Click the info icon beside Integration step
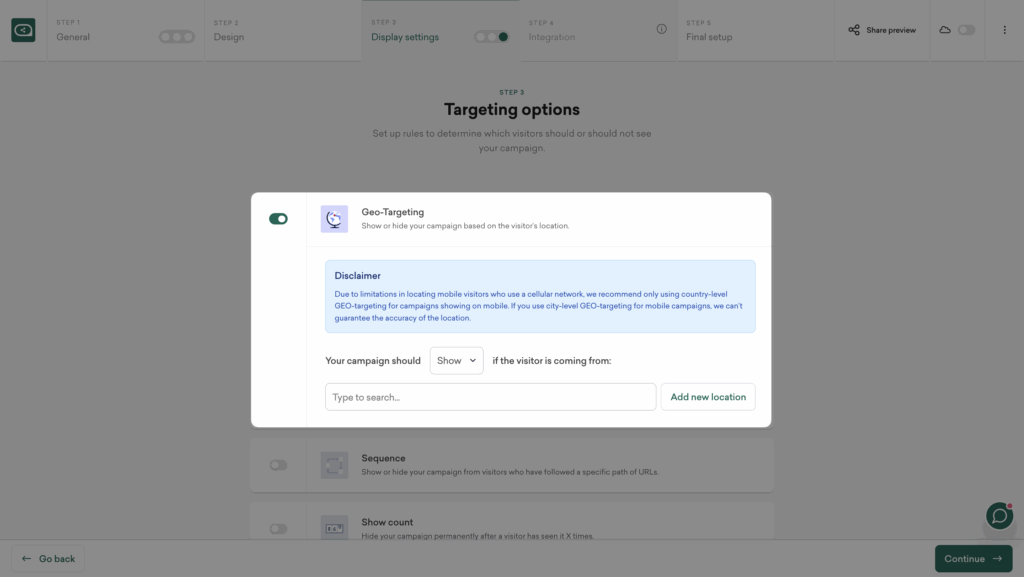Image resolution: width=1024 pixels, height=577 pixels. pyautogui.click(x=661, y=30)
